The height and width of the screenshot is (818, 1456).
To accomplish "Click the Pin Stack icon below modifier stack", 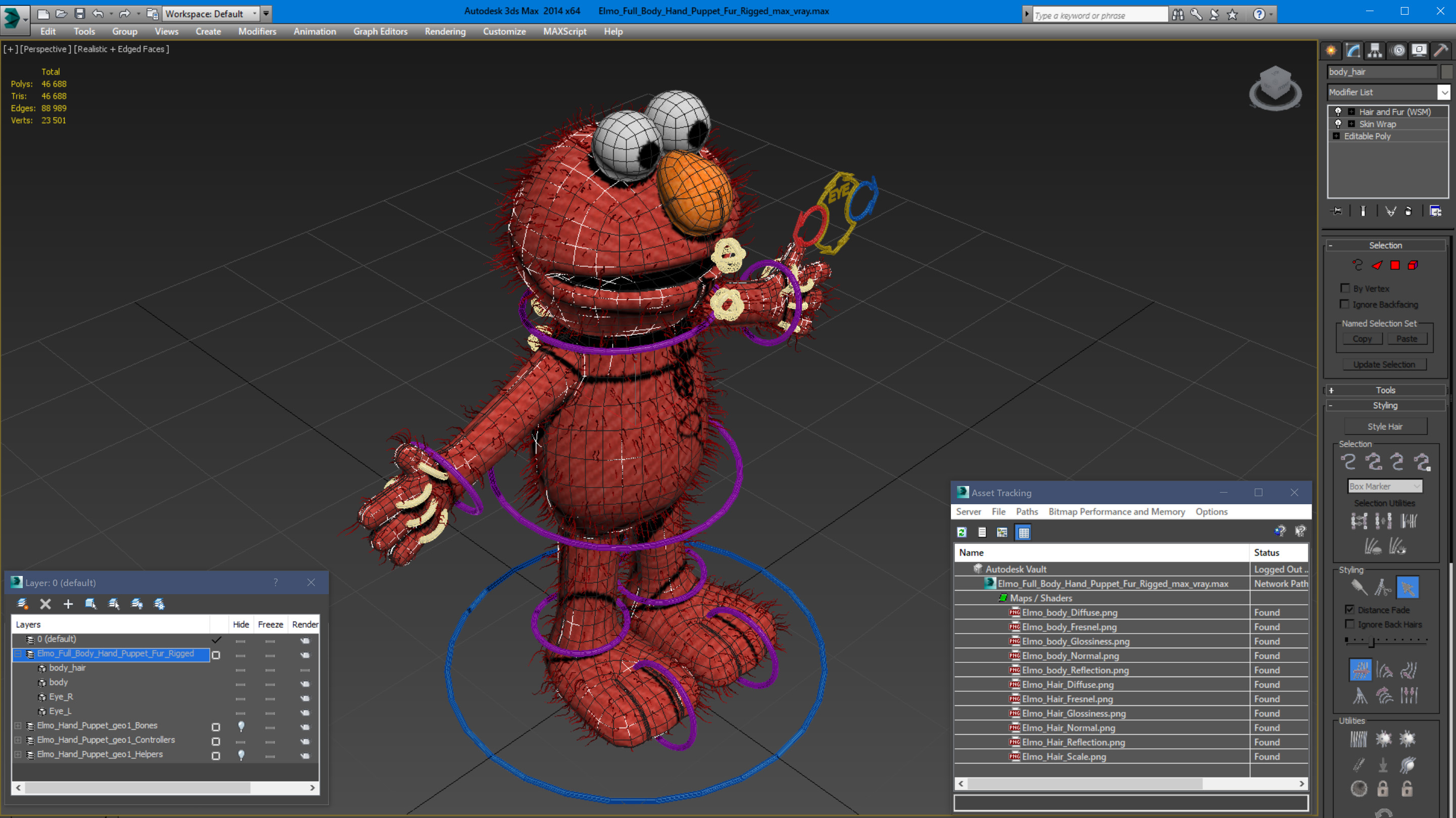I will click(x=1337, y=211).
